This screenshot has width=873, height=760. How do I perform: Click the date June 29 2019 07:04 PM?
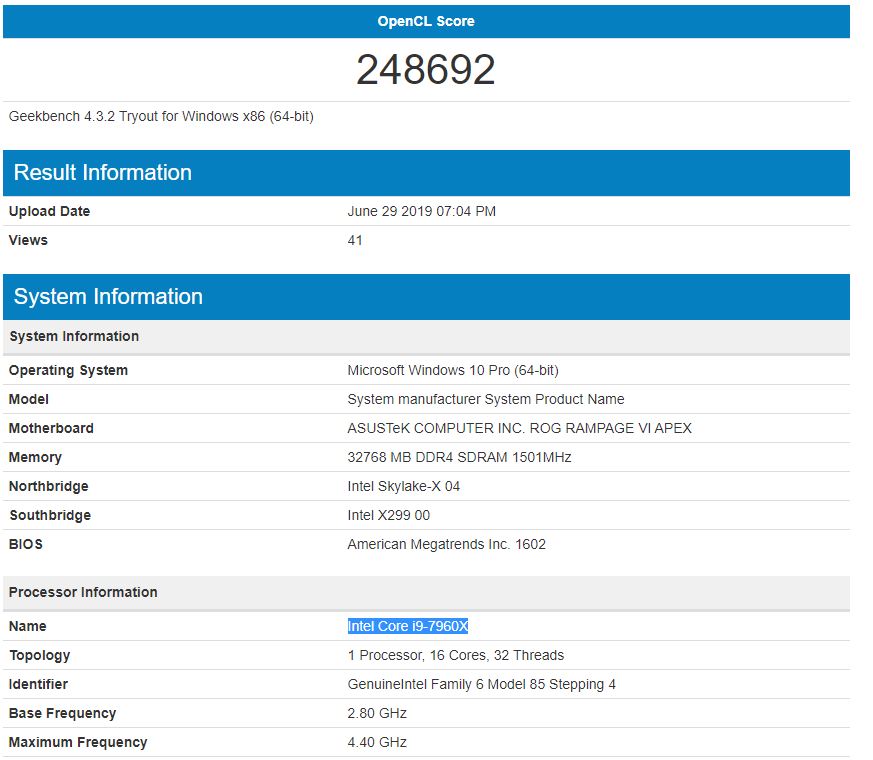click(x=421, y=211)
